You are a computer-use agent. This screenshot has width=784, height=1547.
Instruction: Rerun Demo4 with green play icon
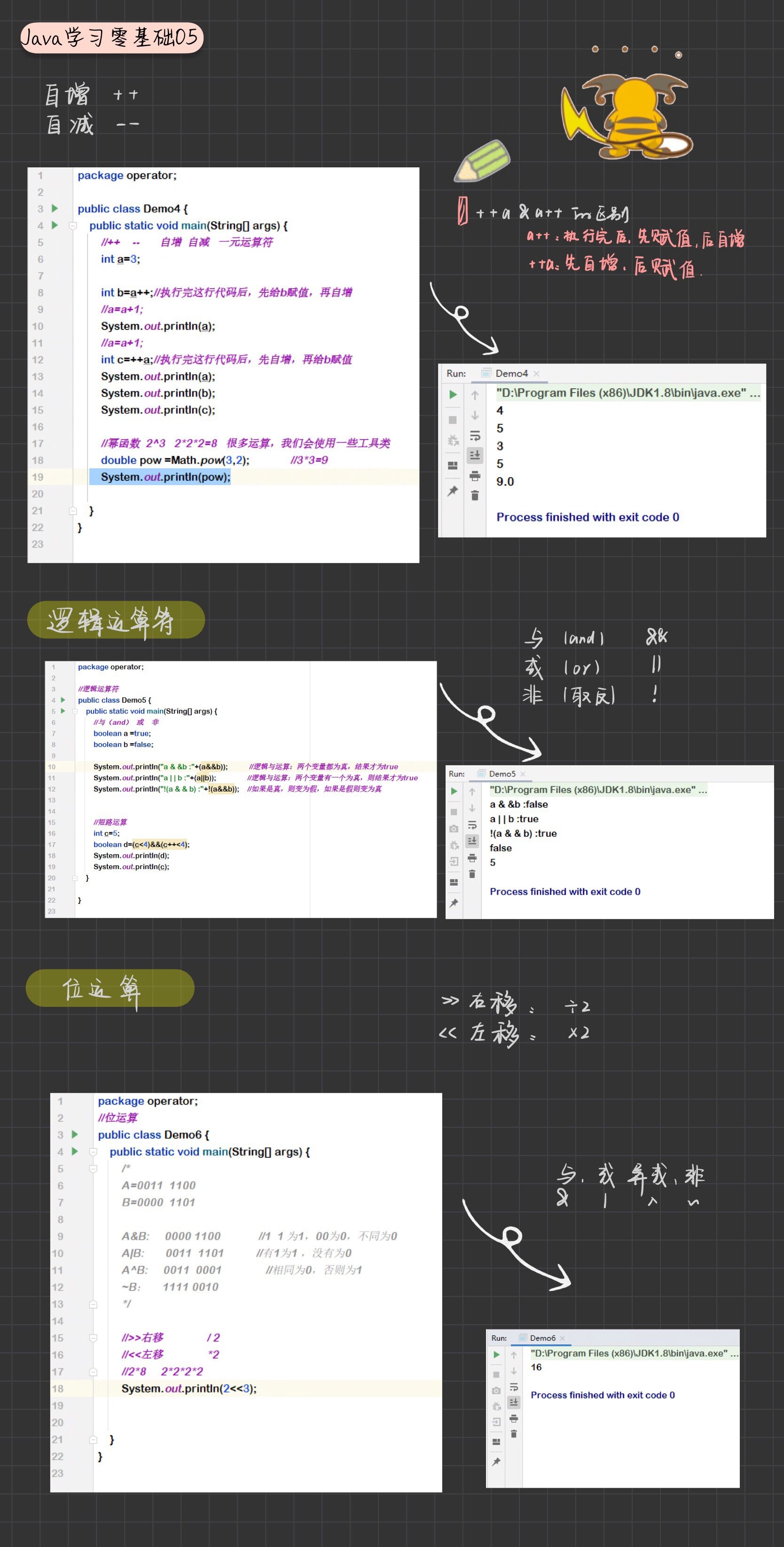(453, 394)
